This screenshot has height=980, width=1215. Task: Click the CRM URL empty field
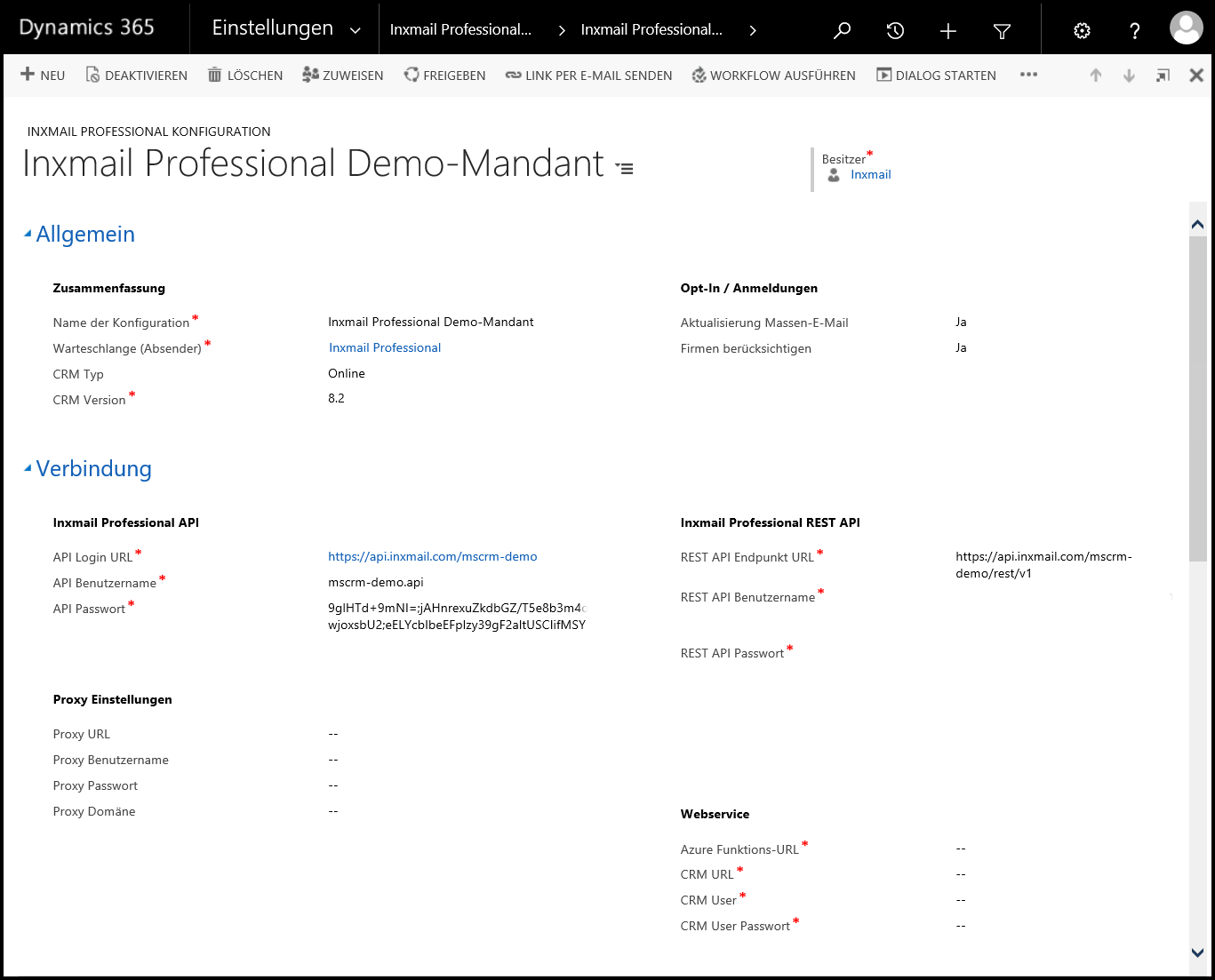tap(961, 874)
